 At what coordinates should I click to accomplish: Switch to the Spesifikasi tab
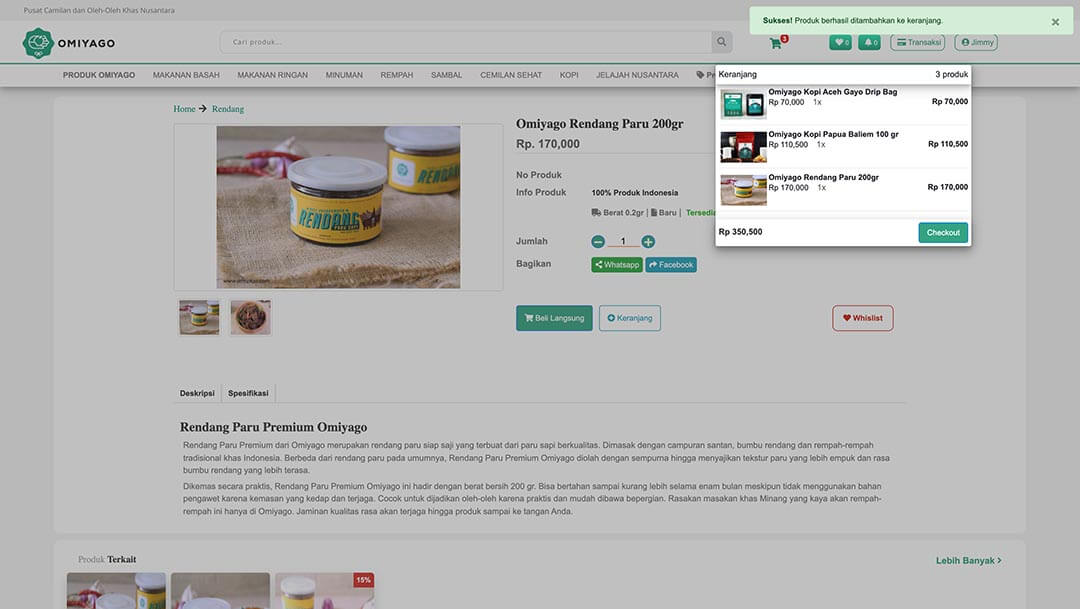point(248,393)
